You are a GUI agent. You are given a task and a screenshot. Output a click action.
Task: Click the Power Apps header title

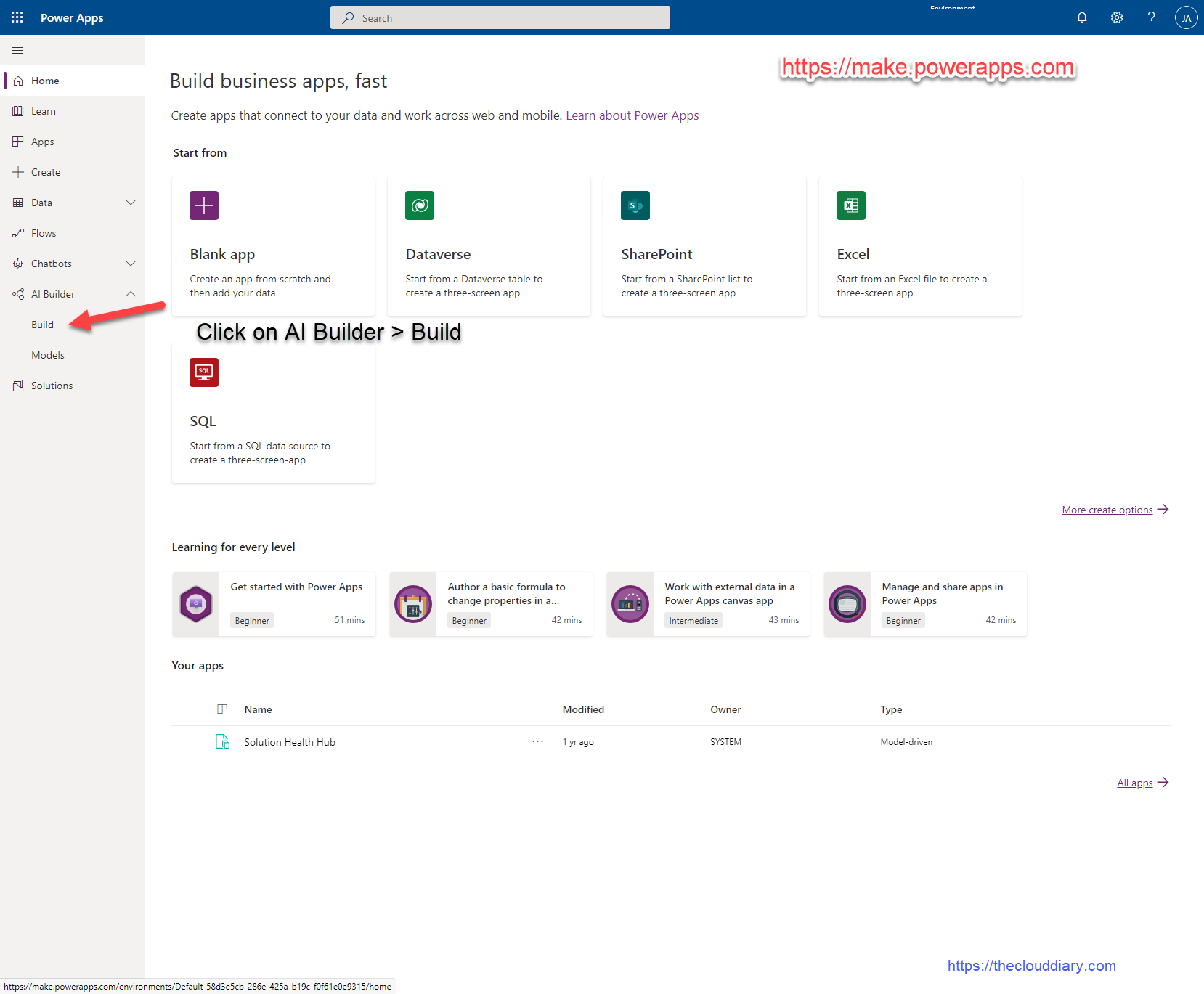click(72, 17)
